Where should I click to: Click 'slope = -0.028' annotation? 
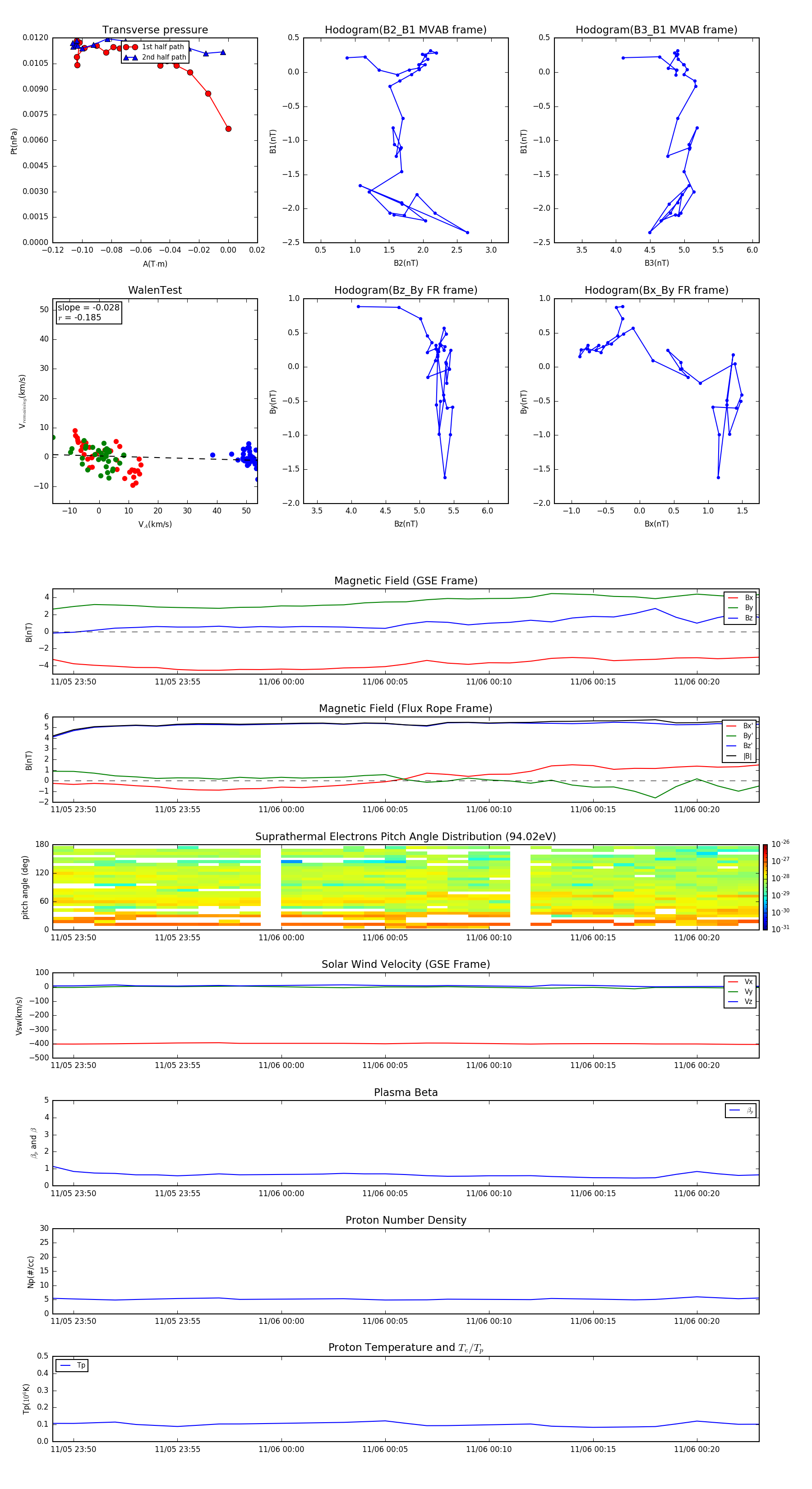coord(88,308)
